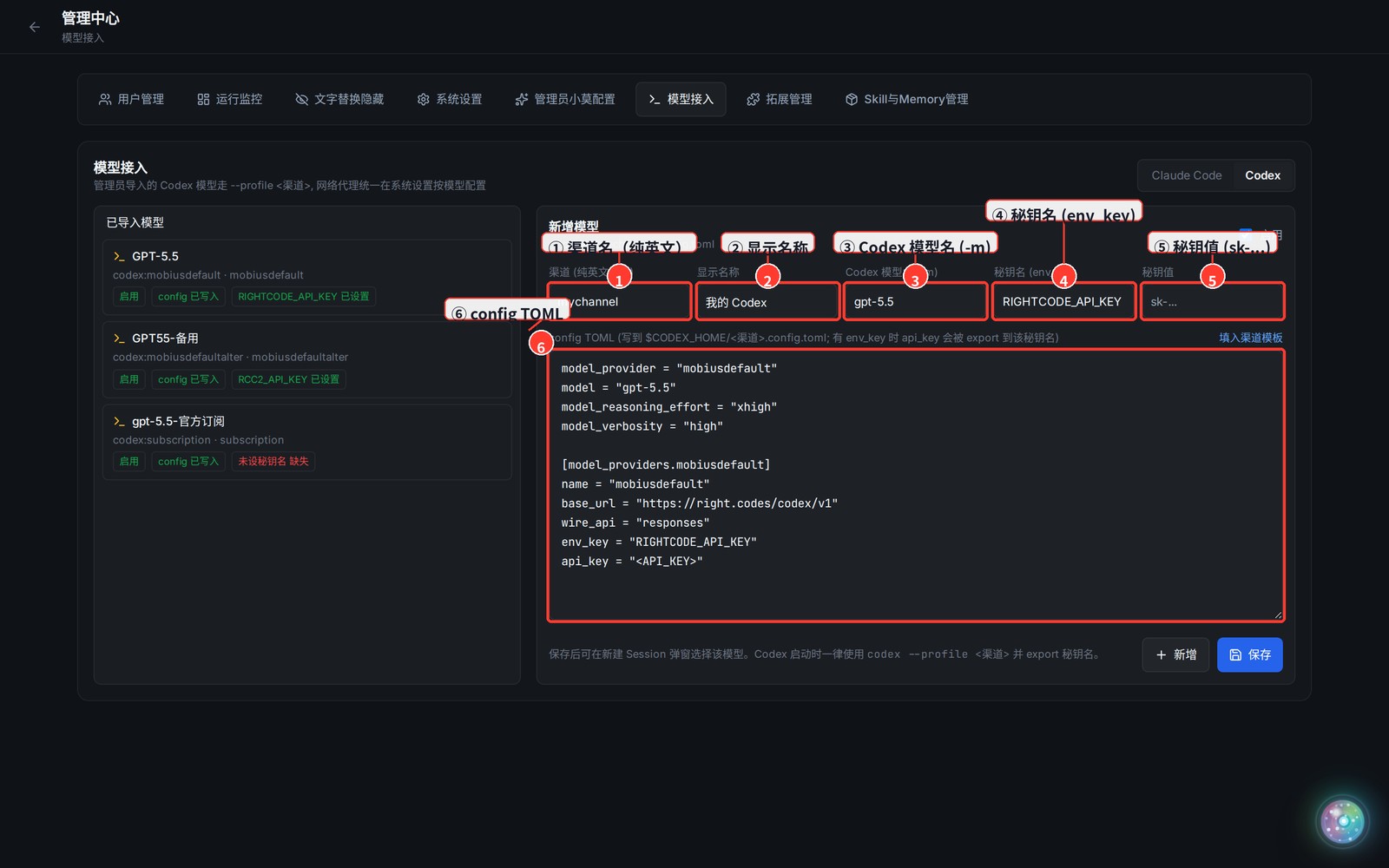Click the 拓展管理 puzzle icon
Viewport: 1389px width, 868px height.
click(754, 99)
